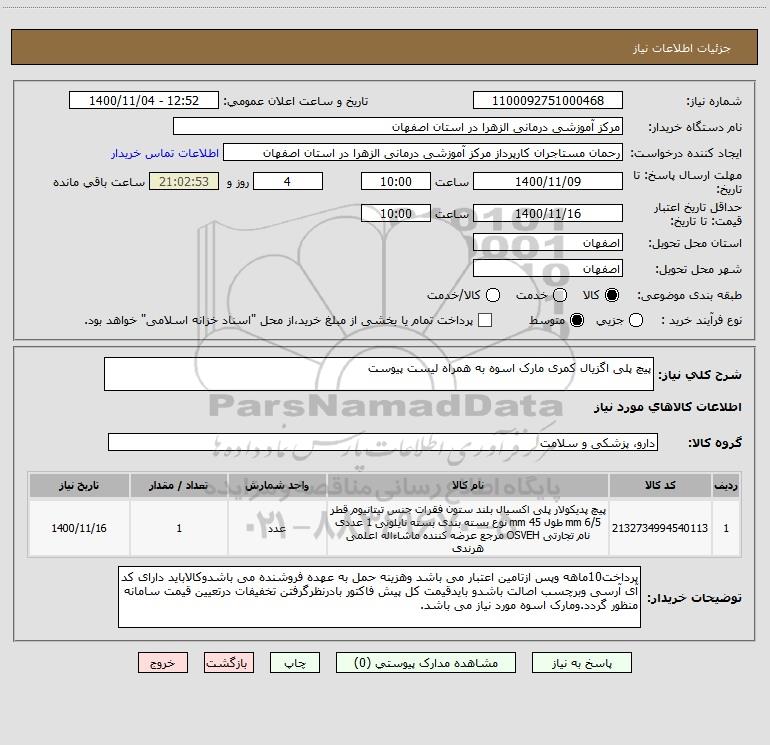Click the goods group field دارو، پزشکی و سلامت

tap(383, 442)
